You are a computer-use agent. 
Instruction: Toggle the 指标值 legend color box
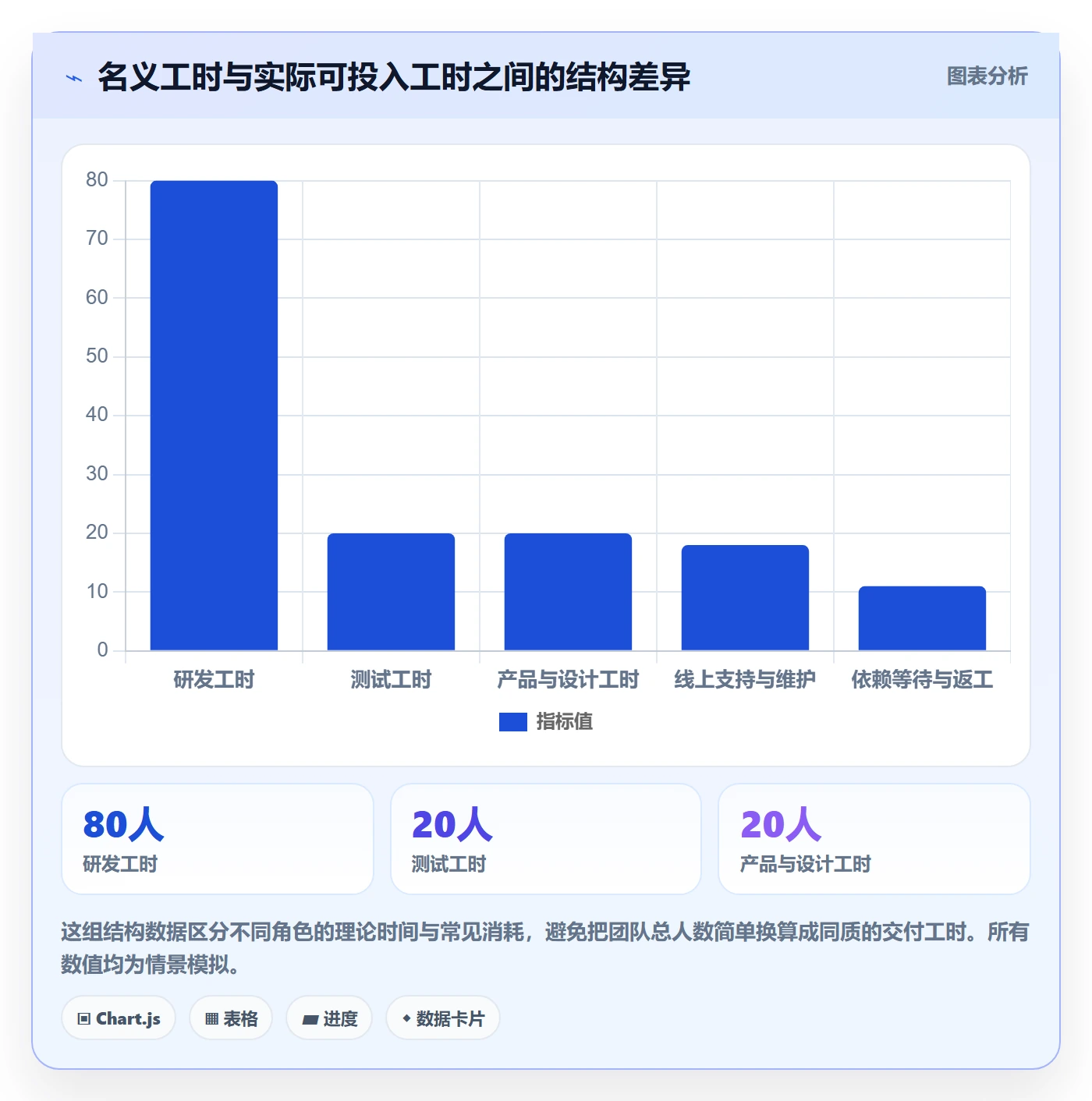pyautogui.click(x=513, y=722)
